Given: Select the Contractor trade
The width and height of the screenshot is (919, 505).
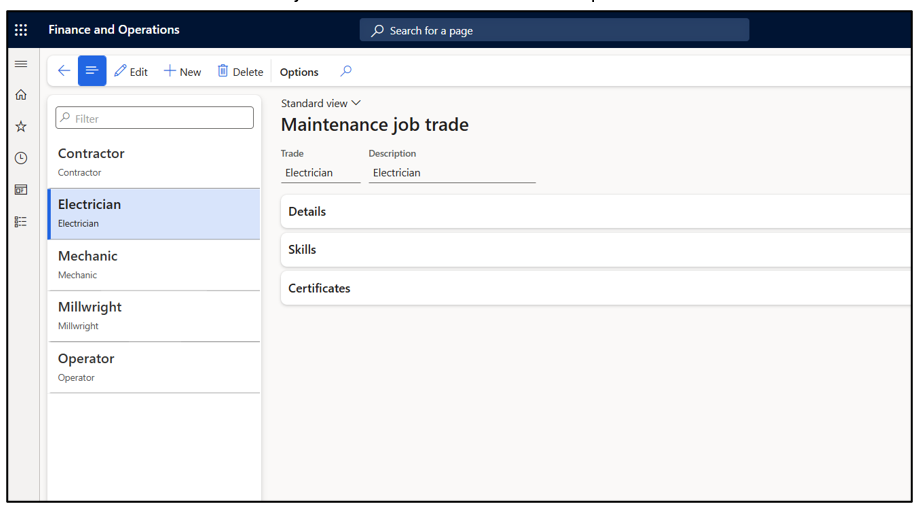Looking at the screenshot, I should pyautogui.click(x=155, y=162).
